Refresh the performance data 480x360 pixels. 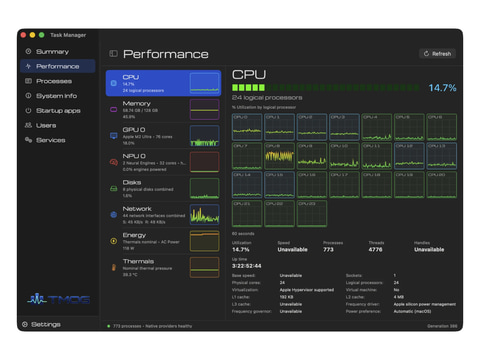coord(437,54)
